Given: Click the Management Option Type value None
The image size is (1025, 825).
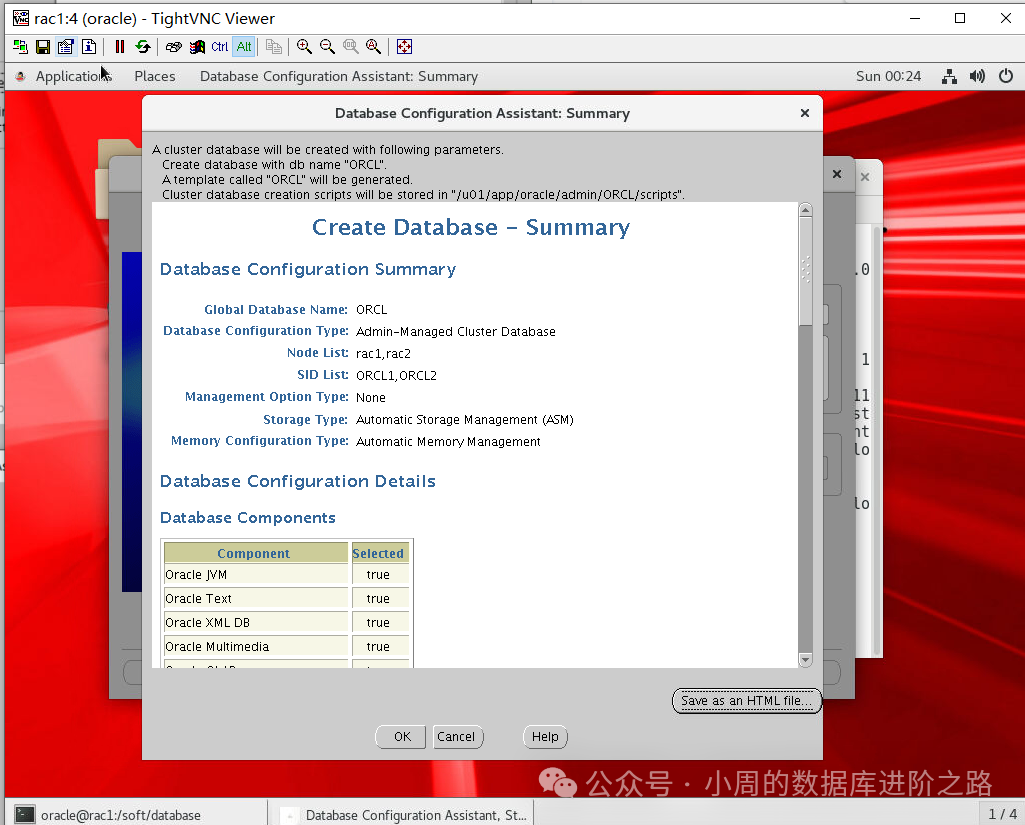Looking at the screenshot, I should (371, 397).
